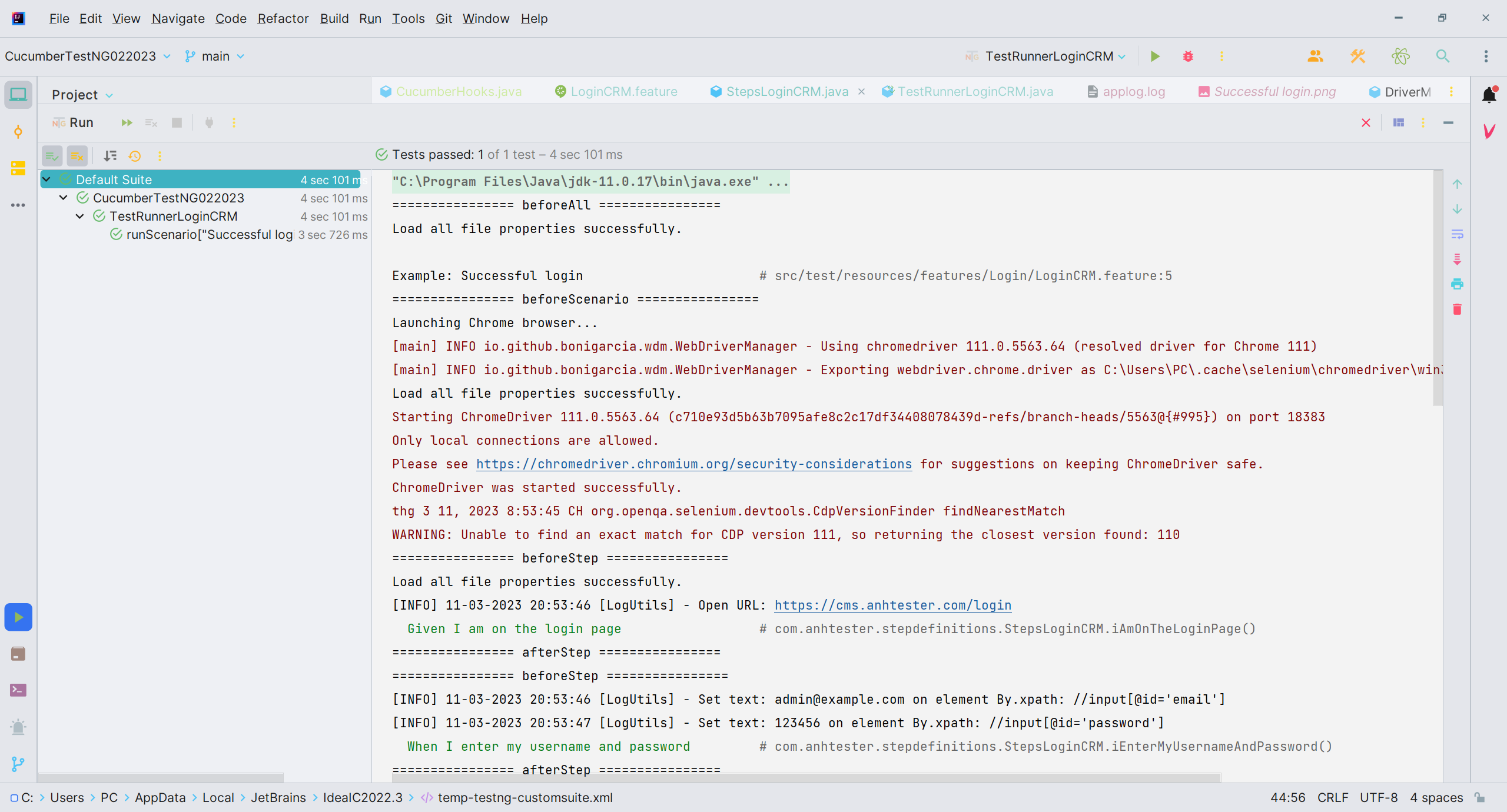Select the runScenario Successful login test row
Image resolution: width=1507 pixels, height=812 pixels.
point(205,235)
